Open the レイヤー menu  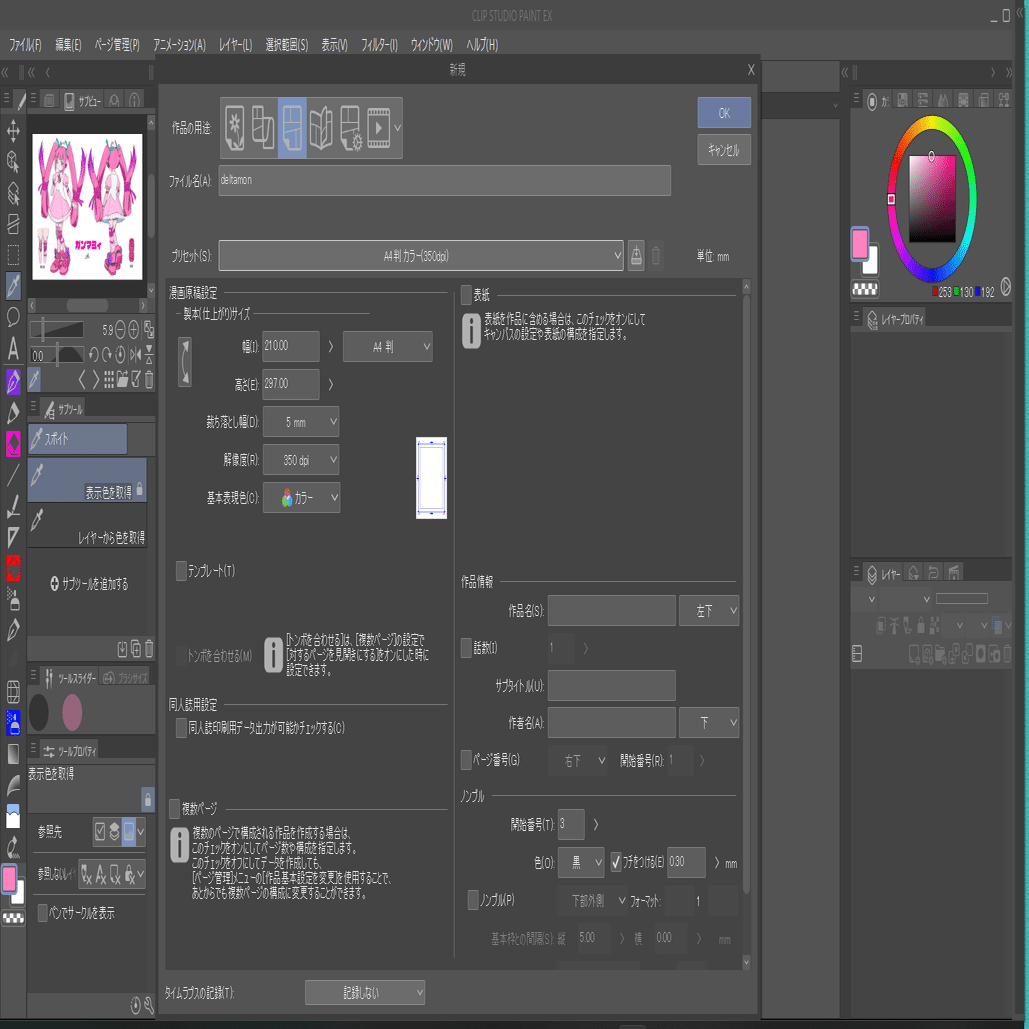point(236,45)
